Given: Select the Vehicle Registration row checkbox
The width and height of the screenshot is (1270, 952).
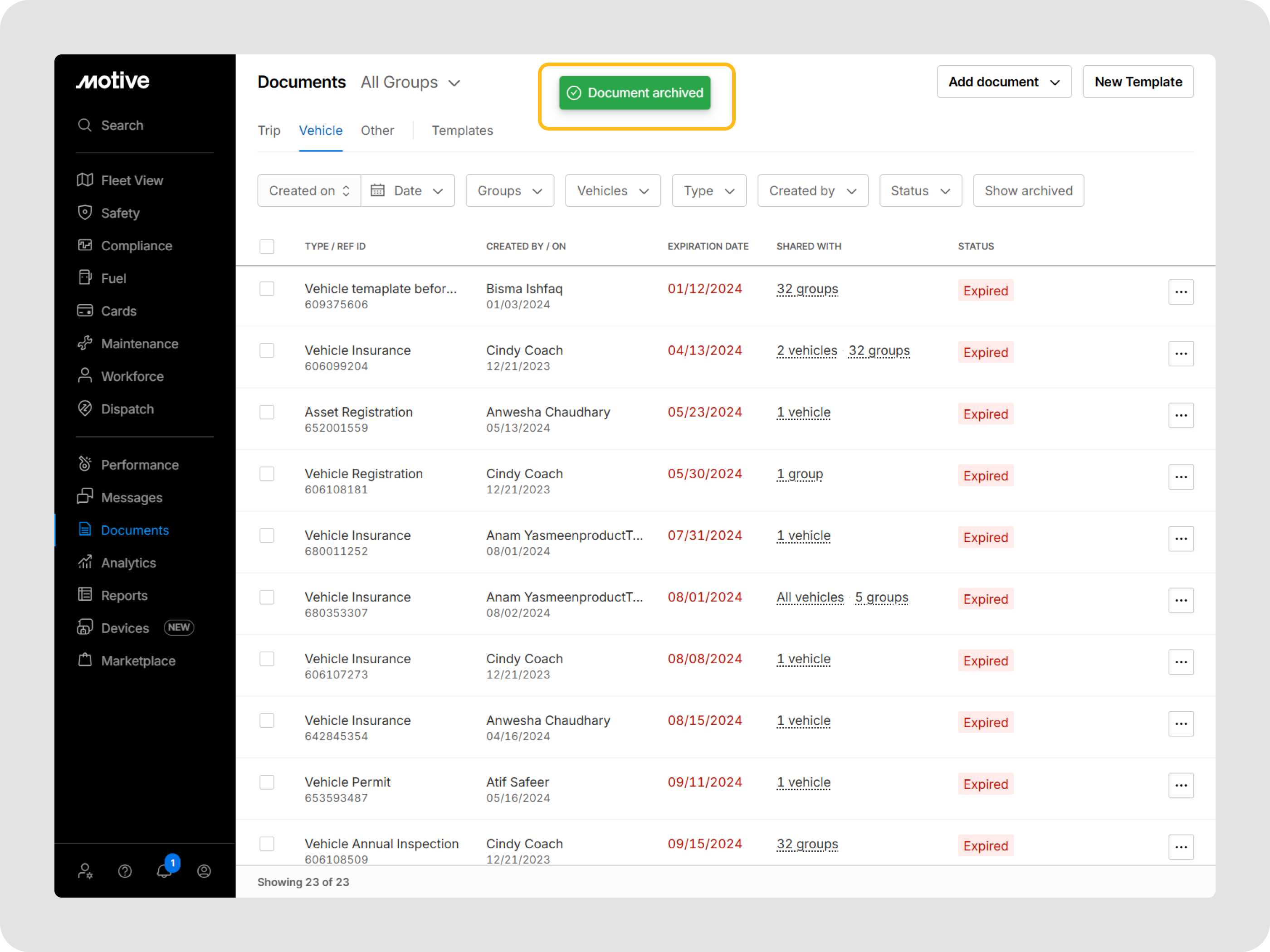Looking at the screenshot, I should [267, 473].
